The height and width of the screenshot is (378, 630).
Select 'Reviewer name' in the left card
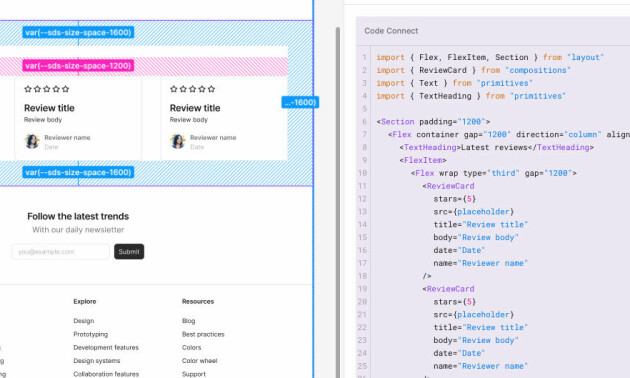point(67,137)
